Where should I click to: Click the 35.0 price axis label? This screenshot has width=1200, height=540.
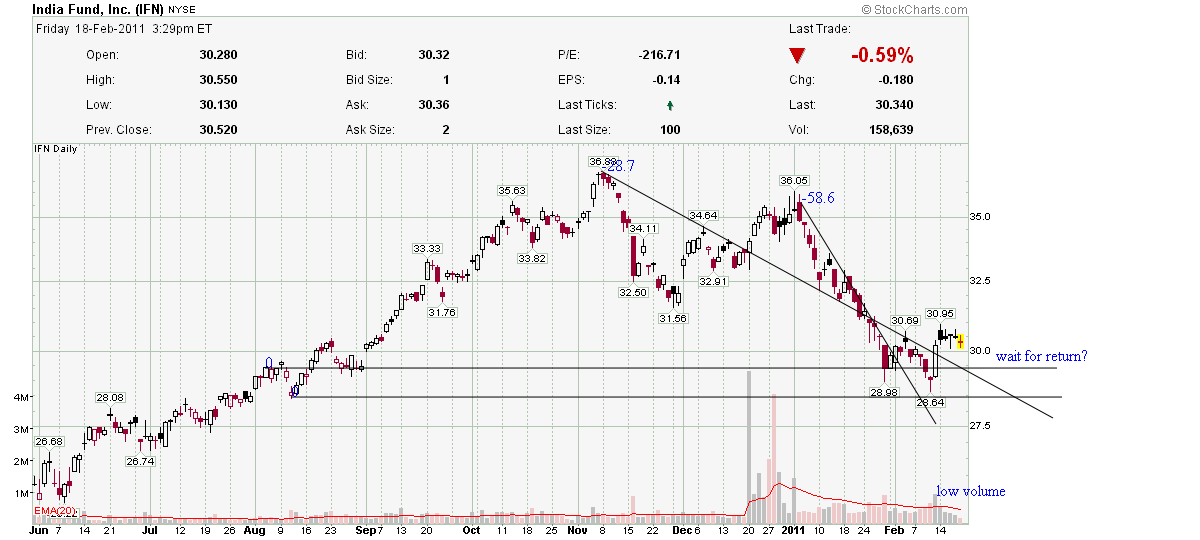(981, 216)
